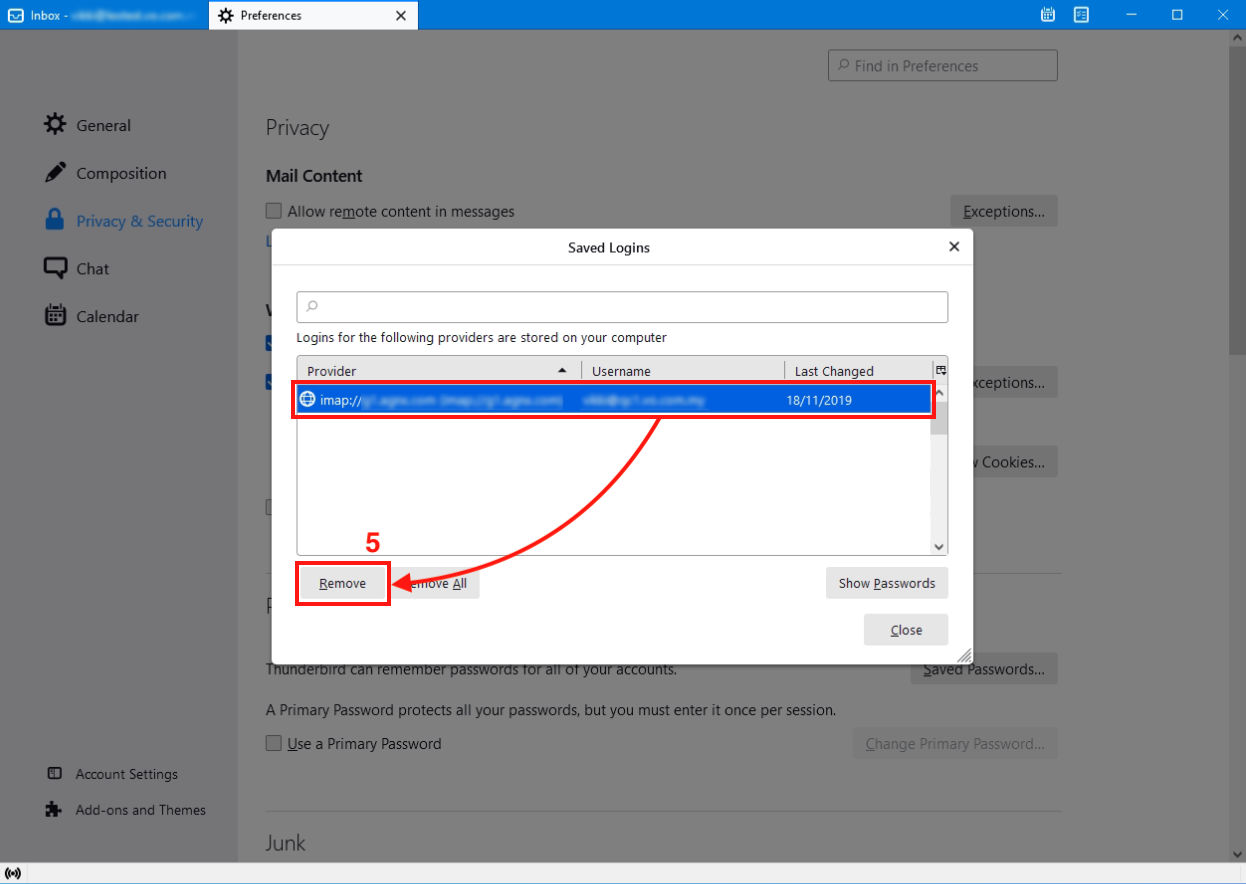Click the Calendar icon in sidebar

point(55,316)
